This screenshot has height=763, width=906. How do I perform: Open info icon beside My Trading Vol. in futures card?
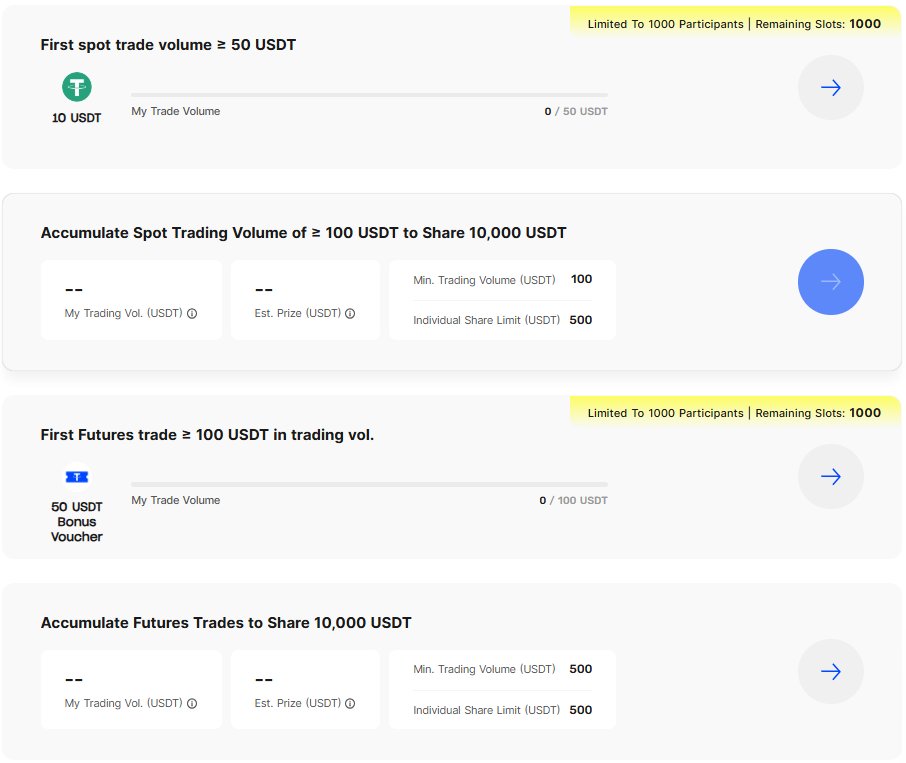192,704
